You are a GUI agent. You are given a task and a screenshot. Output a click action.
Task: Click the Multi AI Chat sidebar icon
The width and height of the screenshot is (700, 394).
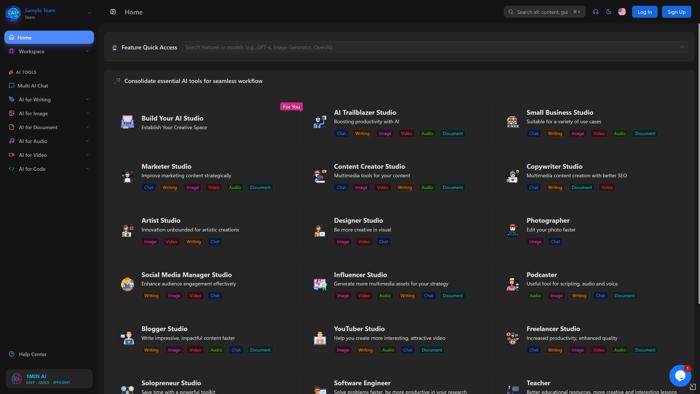coord(12,86)
